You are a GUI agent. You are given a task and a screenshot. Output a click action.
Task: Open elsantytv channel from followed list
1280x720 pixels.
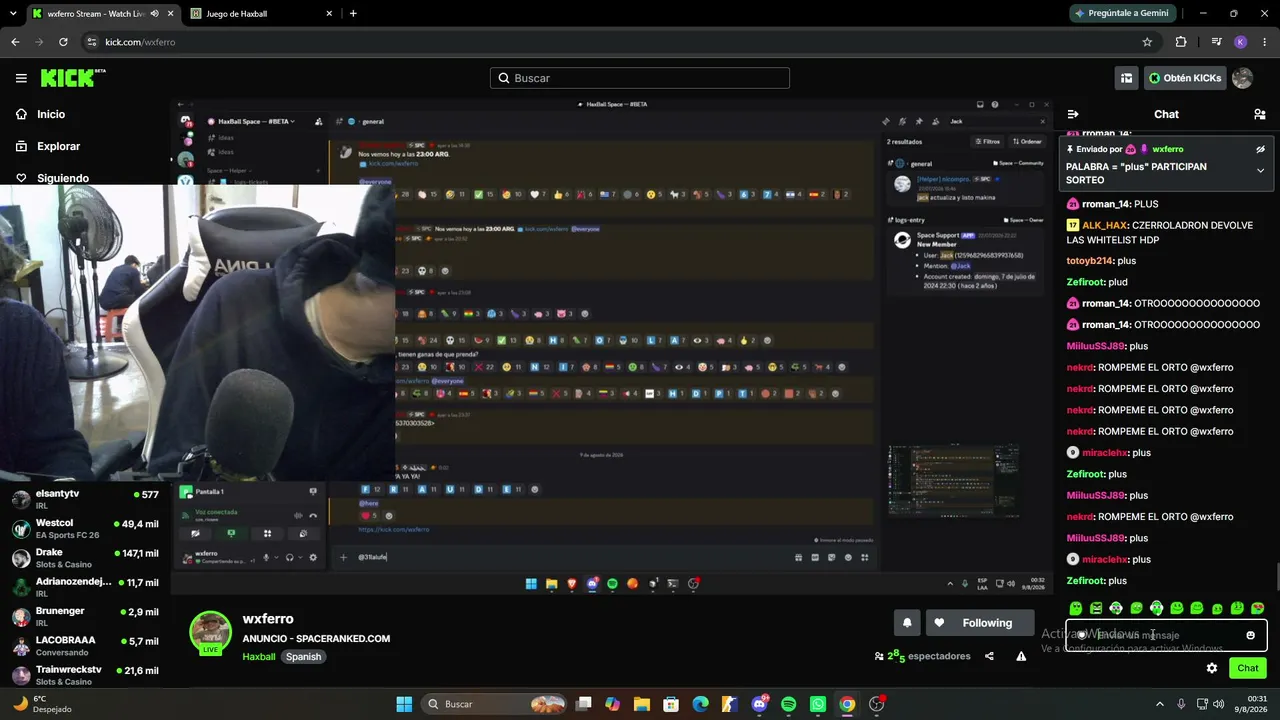(x=85, y=499)
